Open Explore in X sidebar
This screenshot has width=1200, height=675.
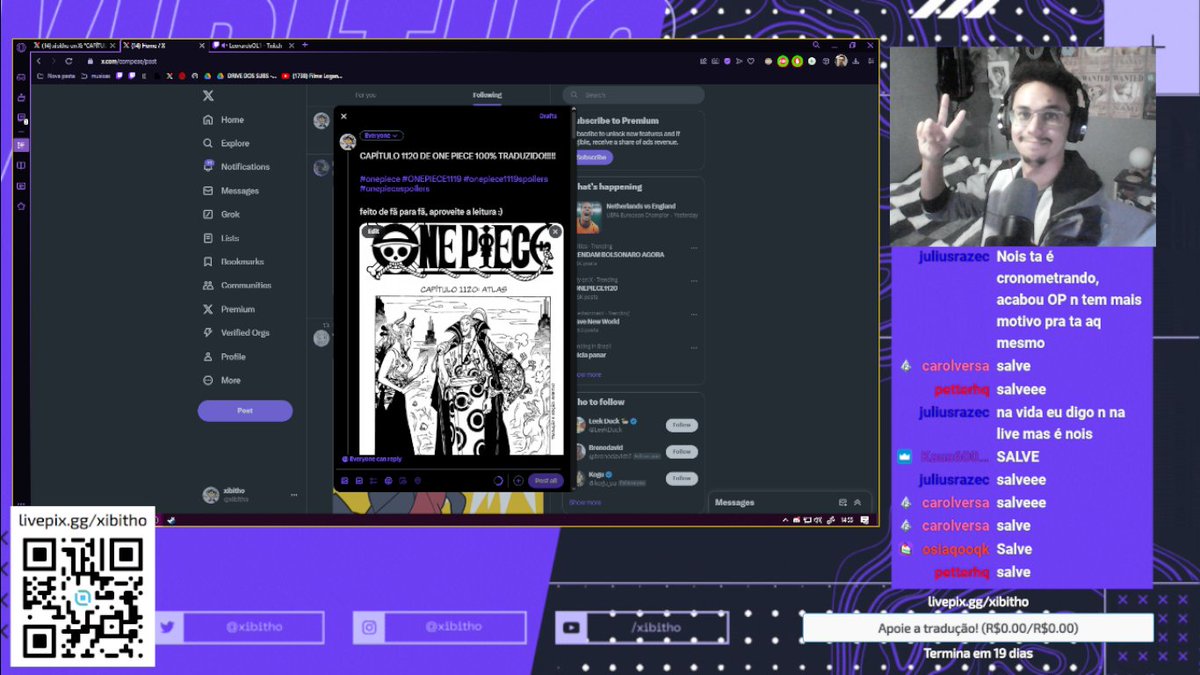(x=226, y=143)
